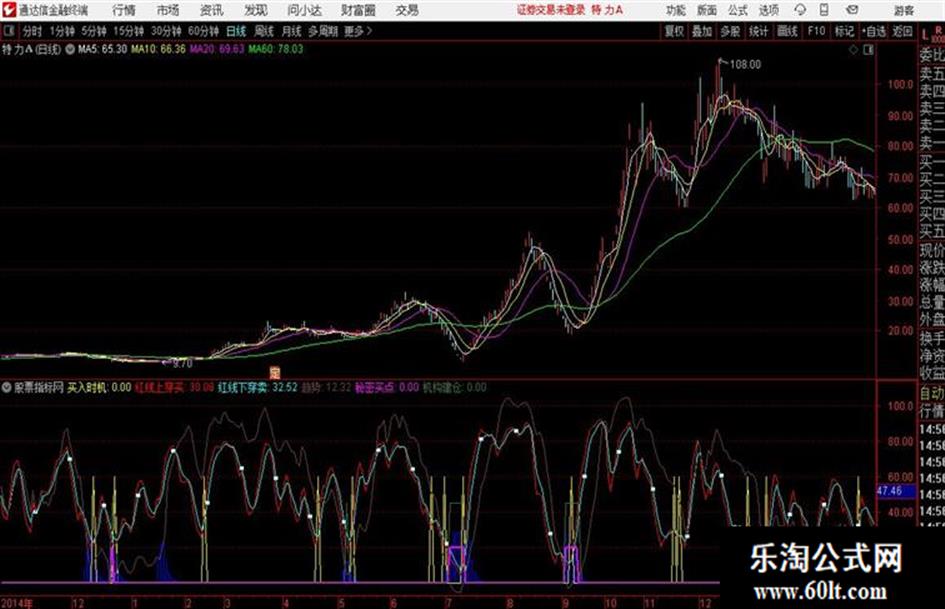This screenshot has width=945, height=609.
Task: Switch to 周线 weekly period
Action: pos(264,31)
